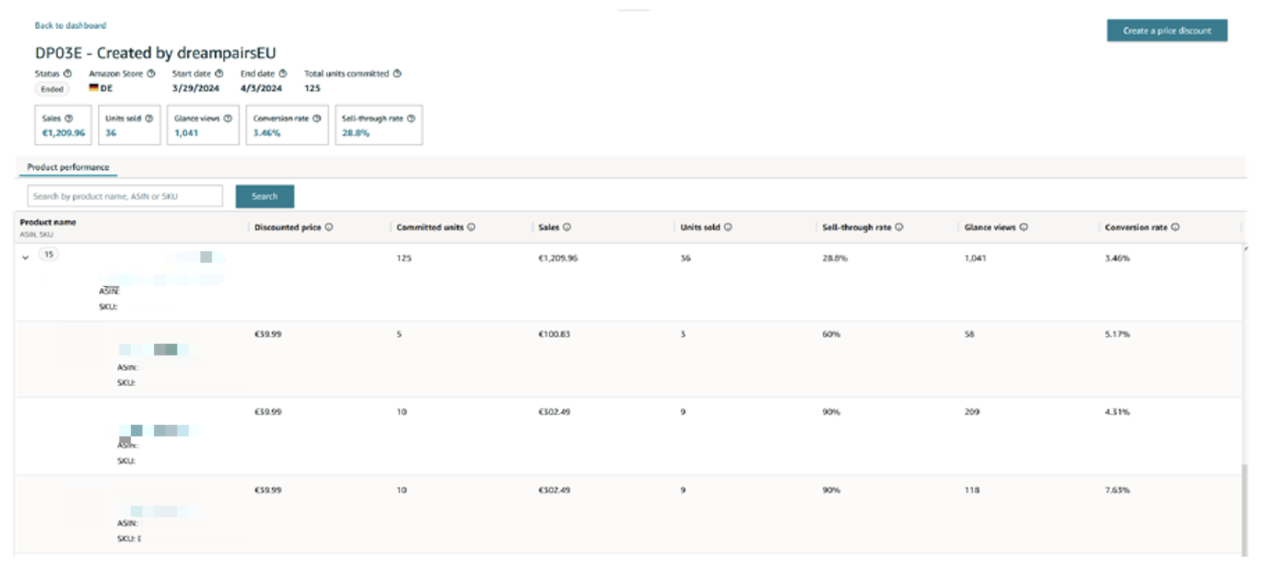Click the Units sold column info icon
Screen dimensions: 1266x566
tap(728, 228)
